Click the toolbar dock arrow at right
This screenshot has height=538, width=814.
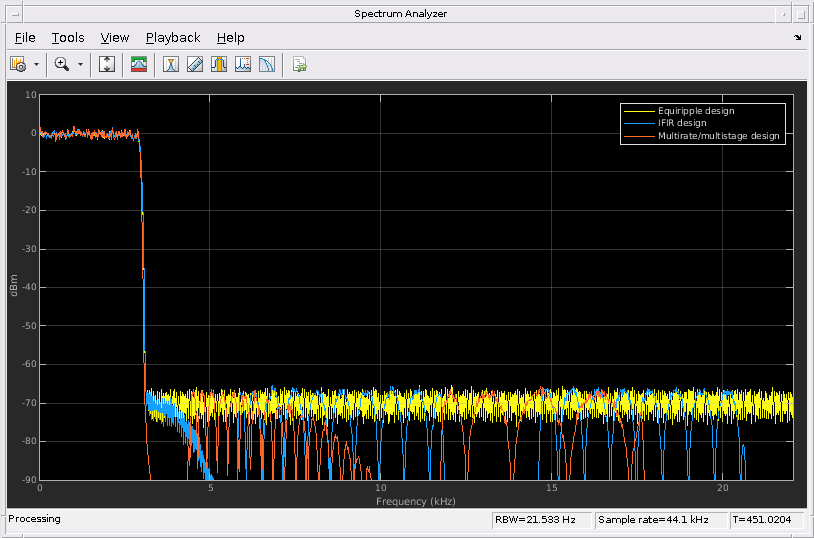[798, 37]
